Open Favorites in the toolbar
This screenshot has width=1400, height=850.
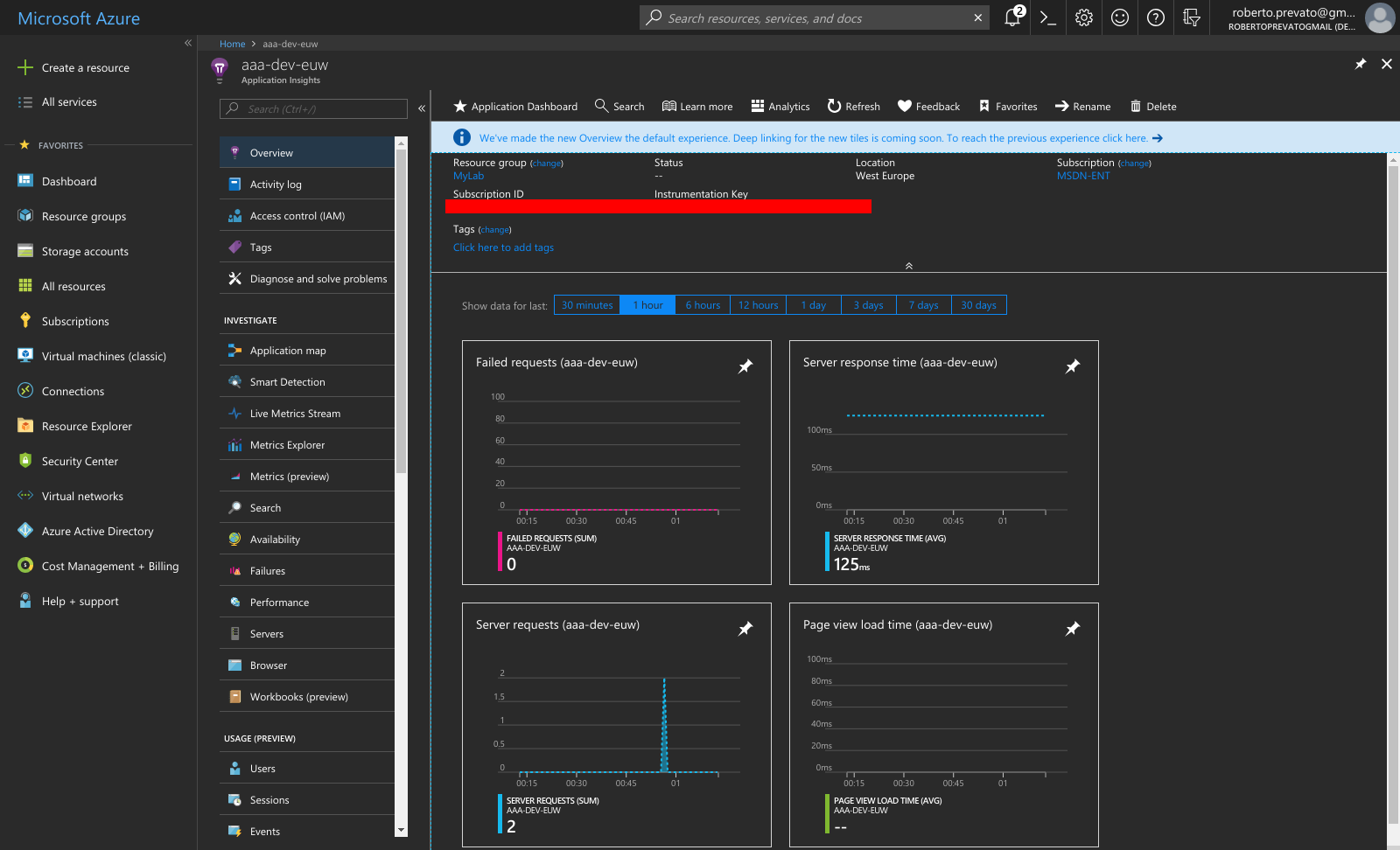tap(1008, 107)
